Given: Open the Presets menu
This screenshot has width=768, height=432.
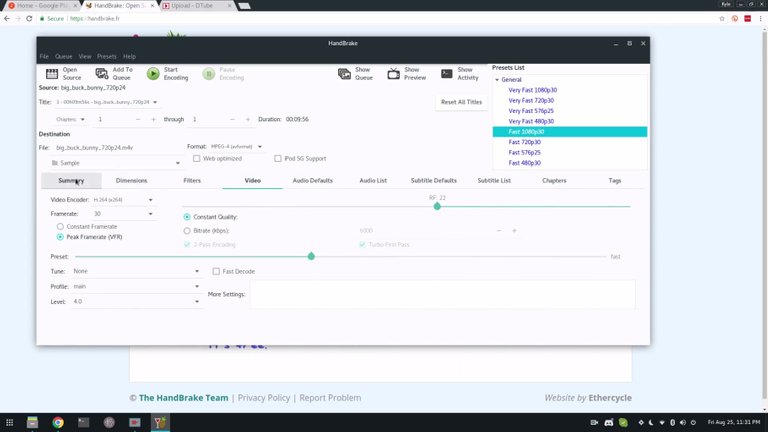Looking at the screenshot, I should coord(107,56).
